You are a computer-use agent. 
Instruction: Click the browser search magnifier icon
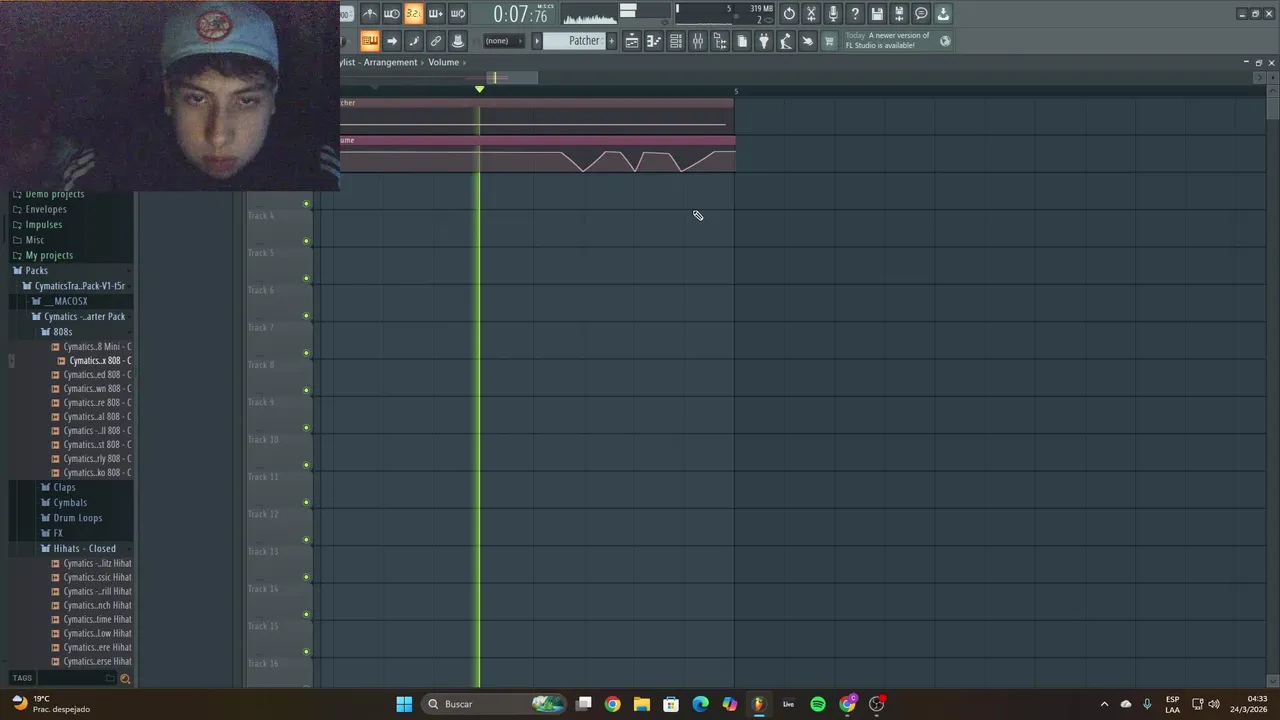(125, 679)
